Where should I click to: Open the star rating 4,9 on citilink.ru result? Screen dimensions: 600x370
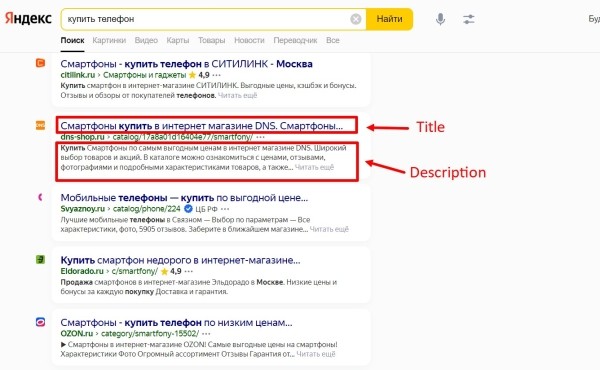point(199,75)
